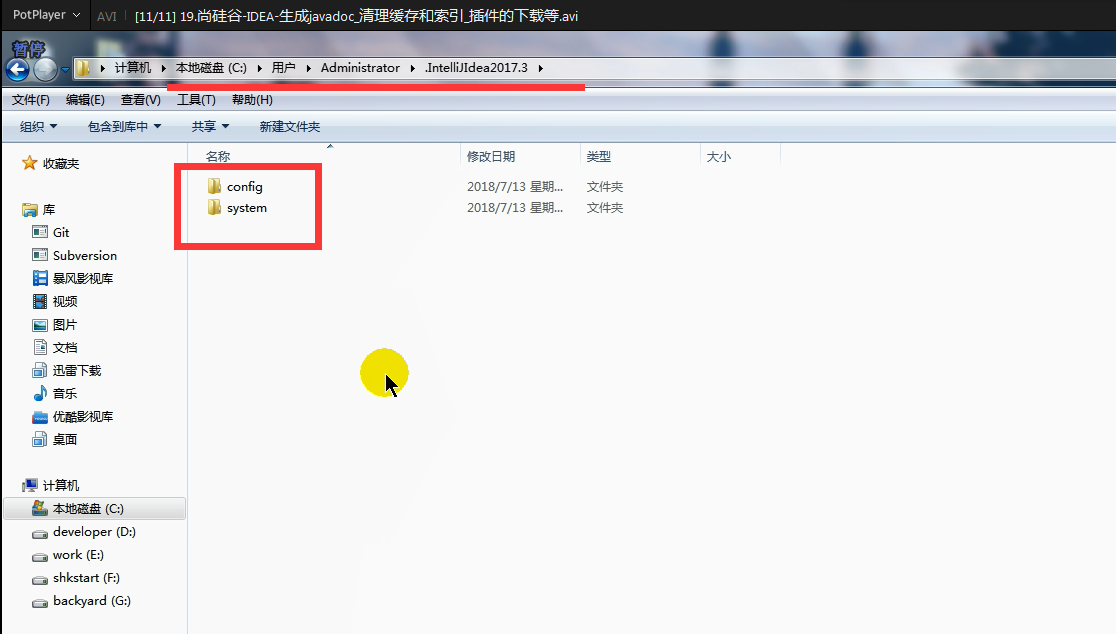Click the AVI format label in PotPlayer title
Viewport: 1116px width, 634px height.
[107, 16]
